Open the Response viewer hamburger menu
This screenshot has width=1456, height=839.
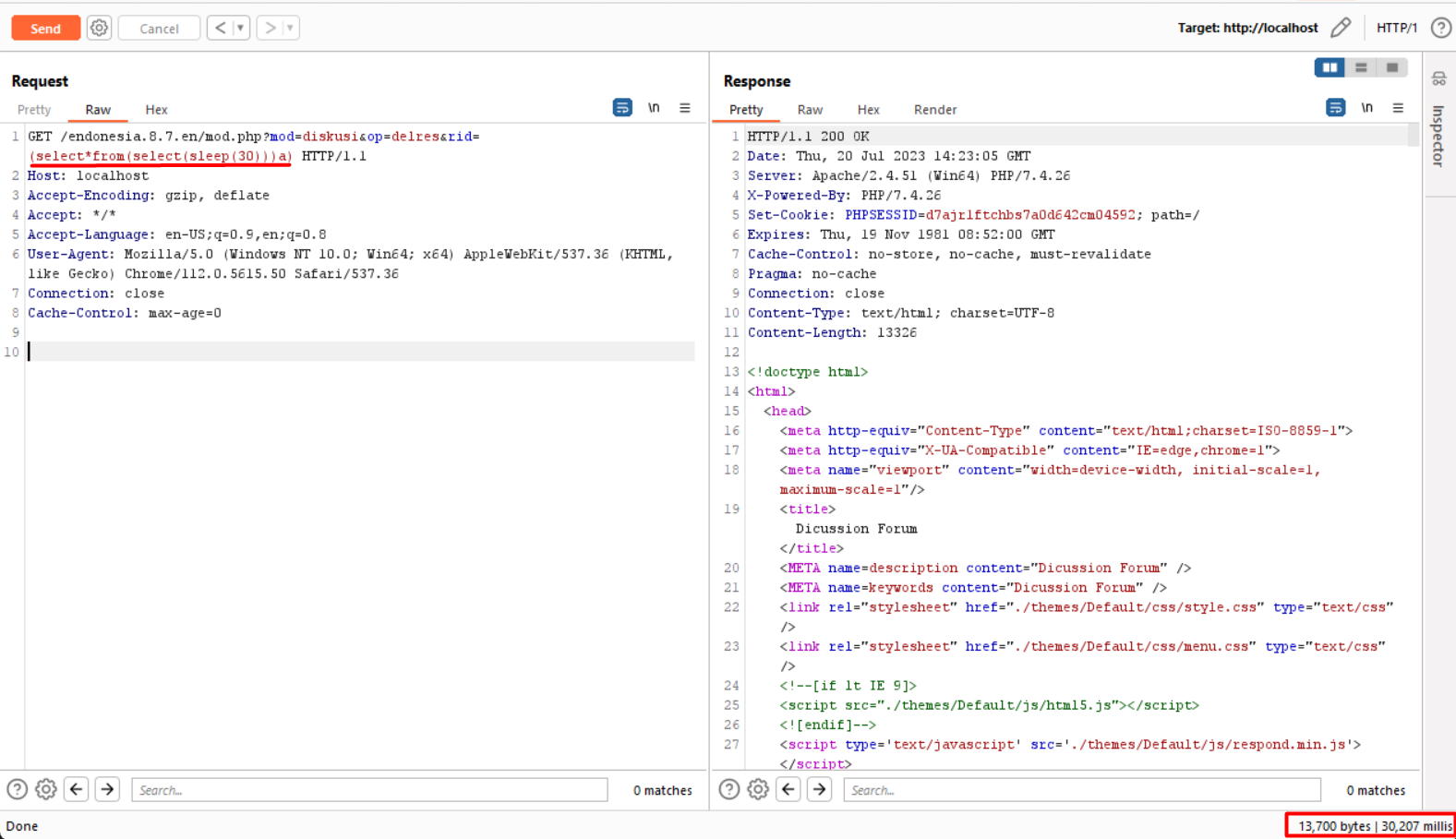point(1398,108)
